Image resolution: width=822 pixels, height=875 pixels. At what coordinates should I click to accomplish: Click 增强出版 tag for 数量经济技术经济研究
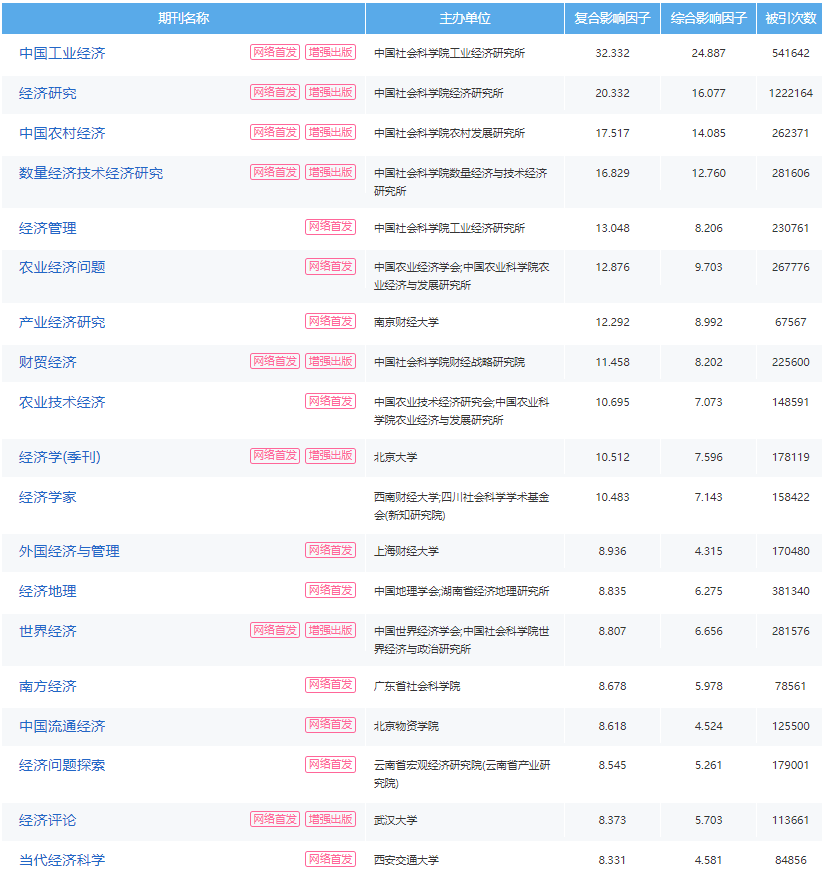(330, 172)
